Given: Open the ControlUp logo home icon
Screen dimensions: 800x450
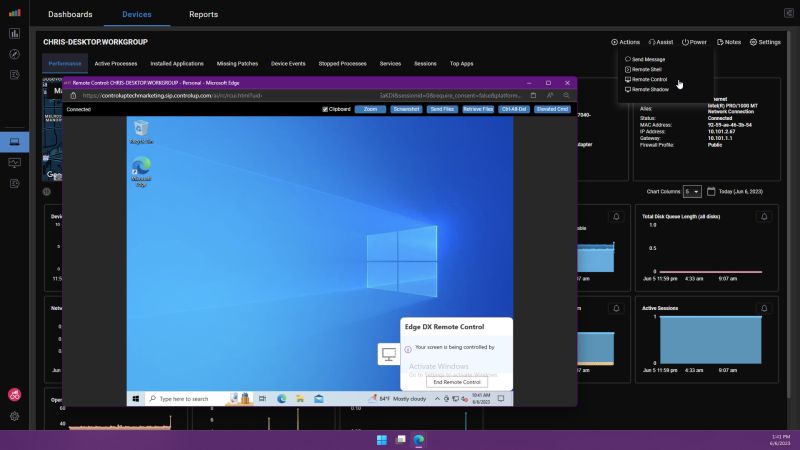Looking at the screenshot, I should coord(14,13).
